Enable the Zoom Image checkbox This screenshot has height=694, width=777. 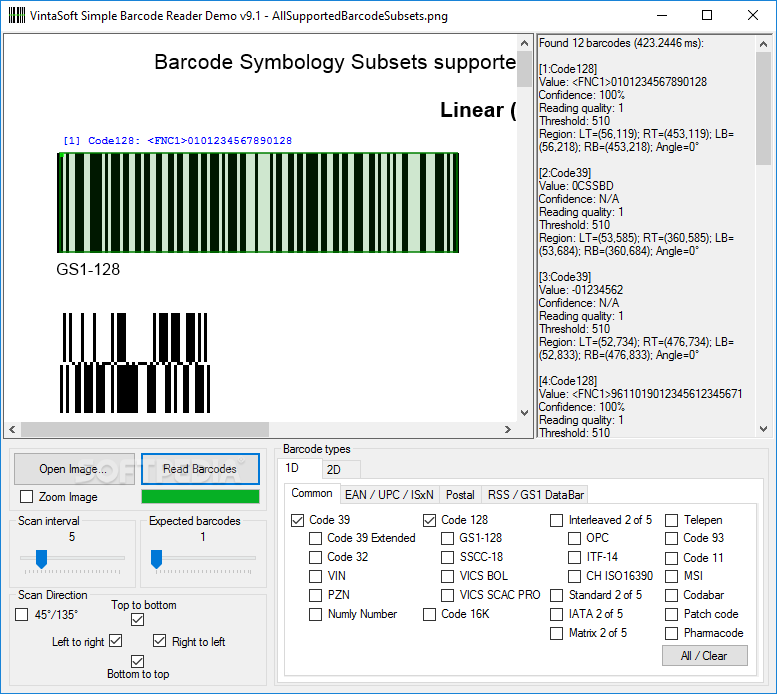coord(26,496)
